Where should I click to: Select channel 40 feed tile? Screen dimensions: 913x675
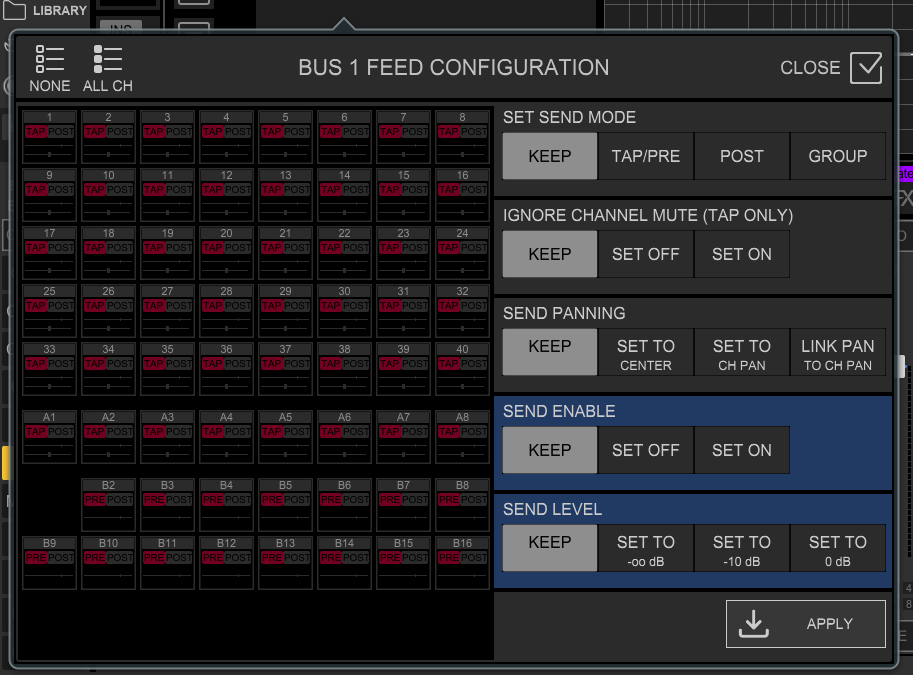click(462, 369)
